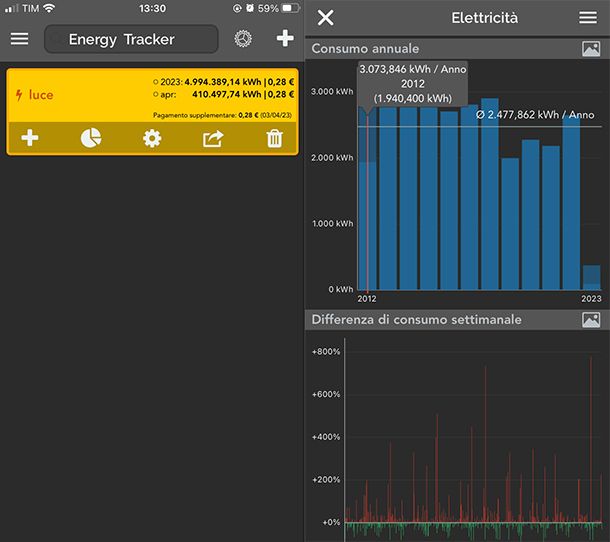Tap the +800% axis label in weekly chart

[x=326, y=352]
